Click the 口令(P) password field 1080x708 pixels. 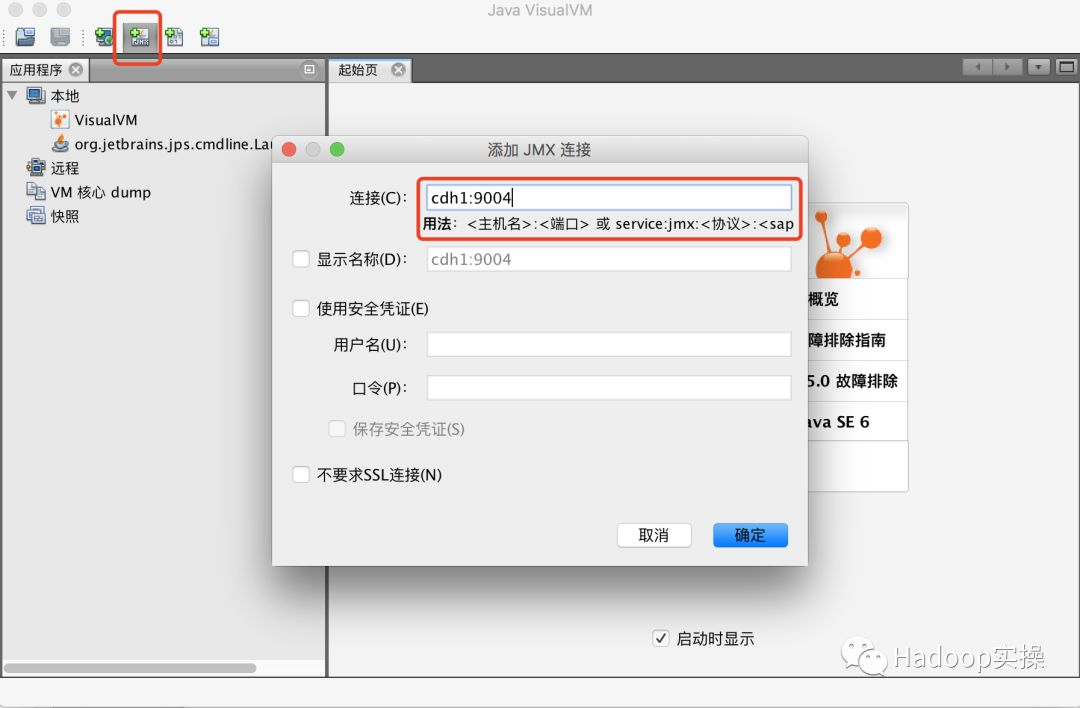pyautogui.click(x=609, y=387)
